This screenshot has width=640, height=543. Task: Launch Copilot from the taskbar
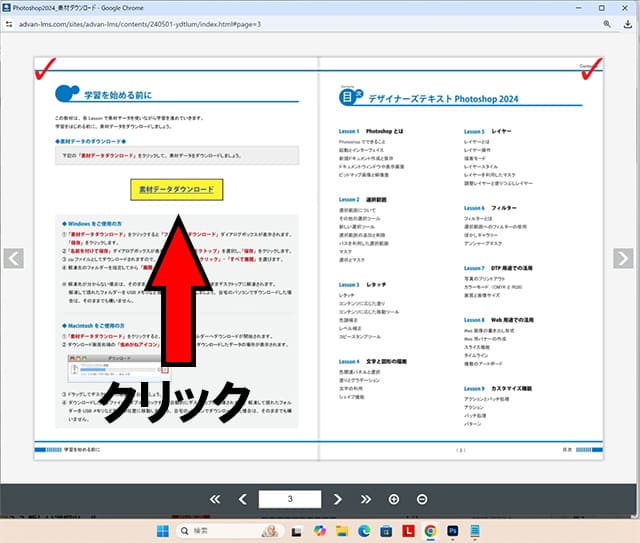(320, 531)
